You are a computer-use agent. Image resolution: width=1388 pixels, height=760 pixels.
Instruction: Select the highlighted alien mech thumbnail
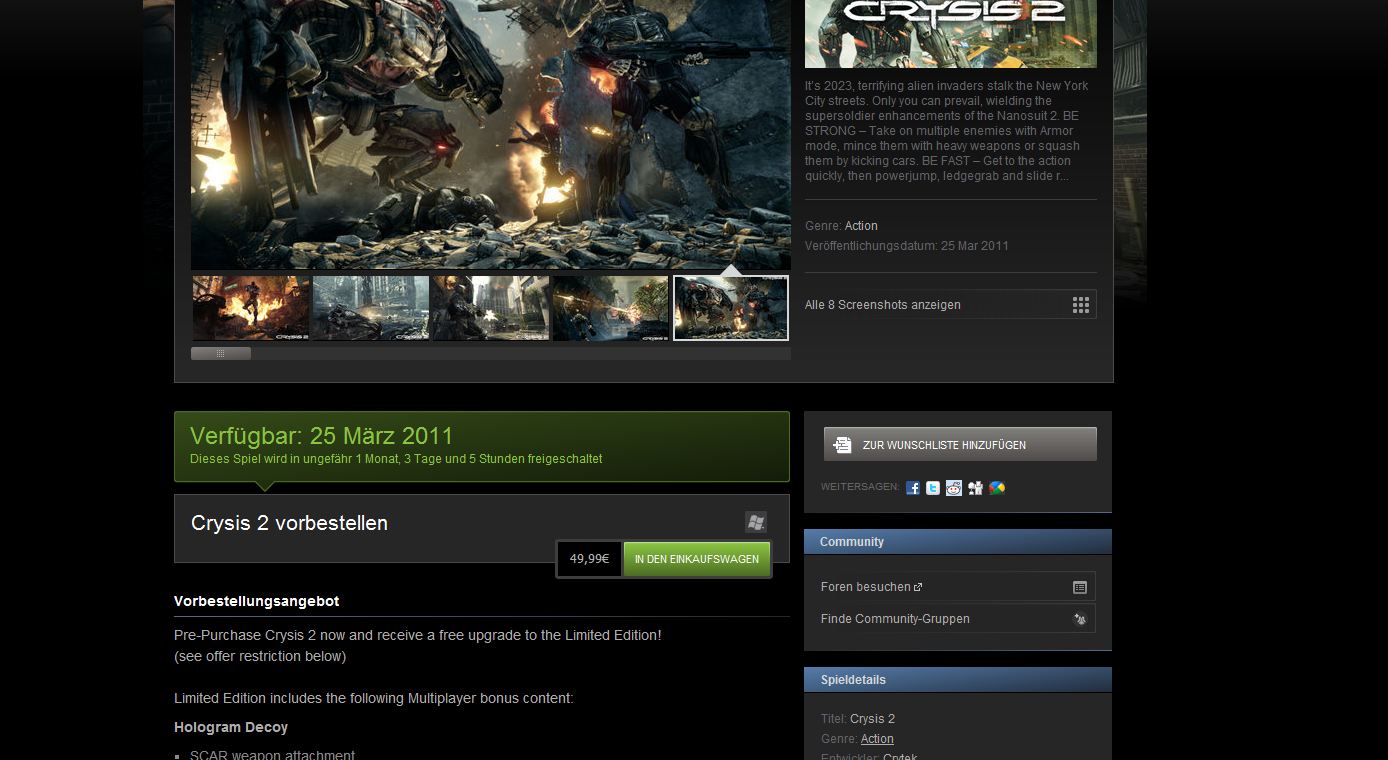click(x=731, y=308)
